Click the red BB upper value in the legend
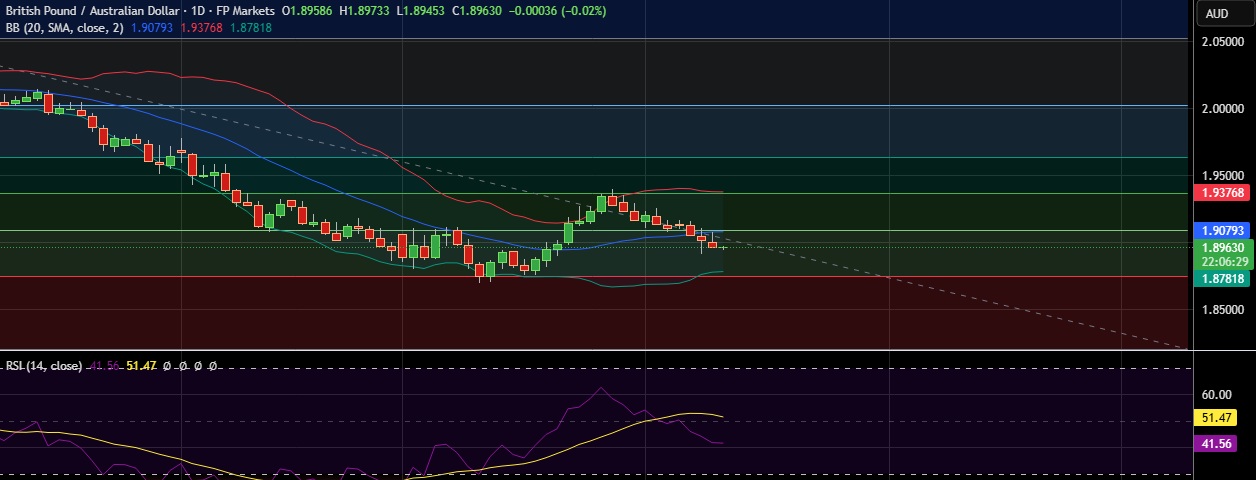 point(201,28)
